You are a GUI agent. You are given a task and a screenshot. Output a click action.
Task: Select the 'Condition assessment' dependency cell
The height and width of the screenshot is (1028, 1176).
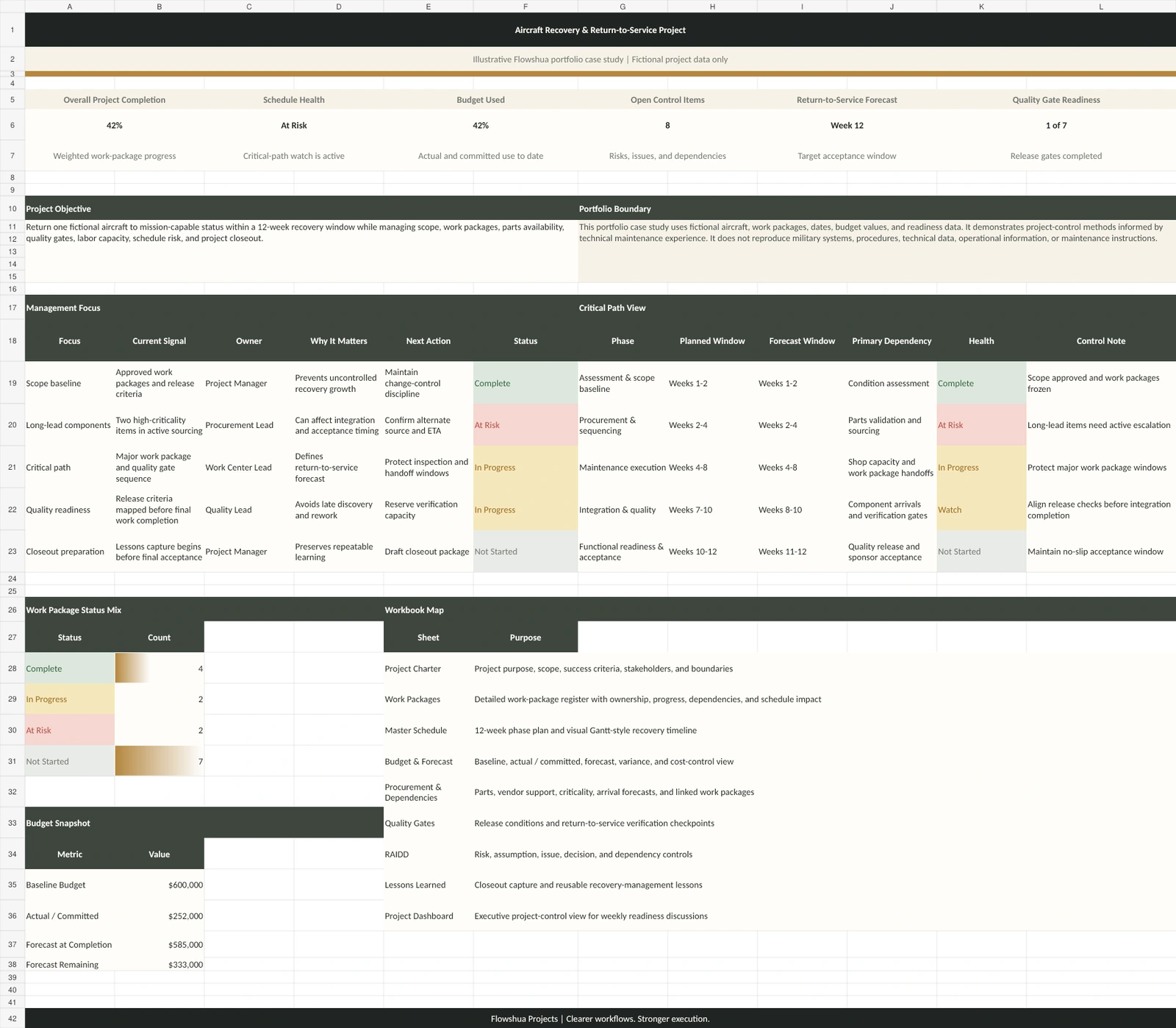click(892, 383)
